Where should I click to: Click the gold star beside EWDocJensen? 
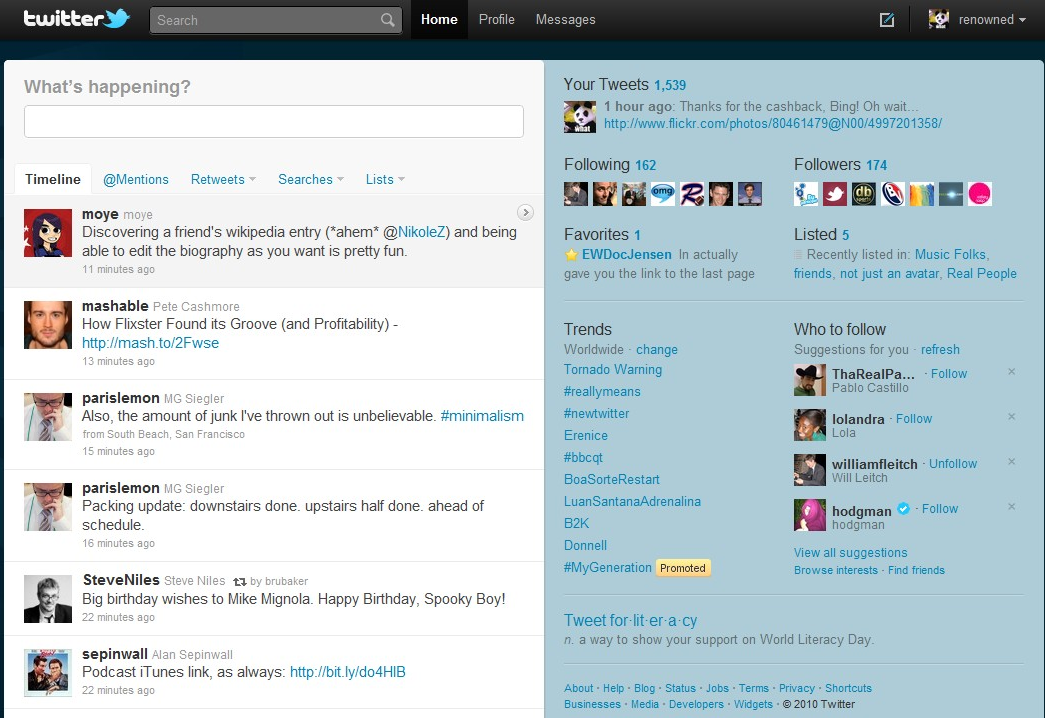(x=571, y=255)
